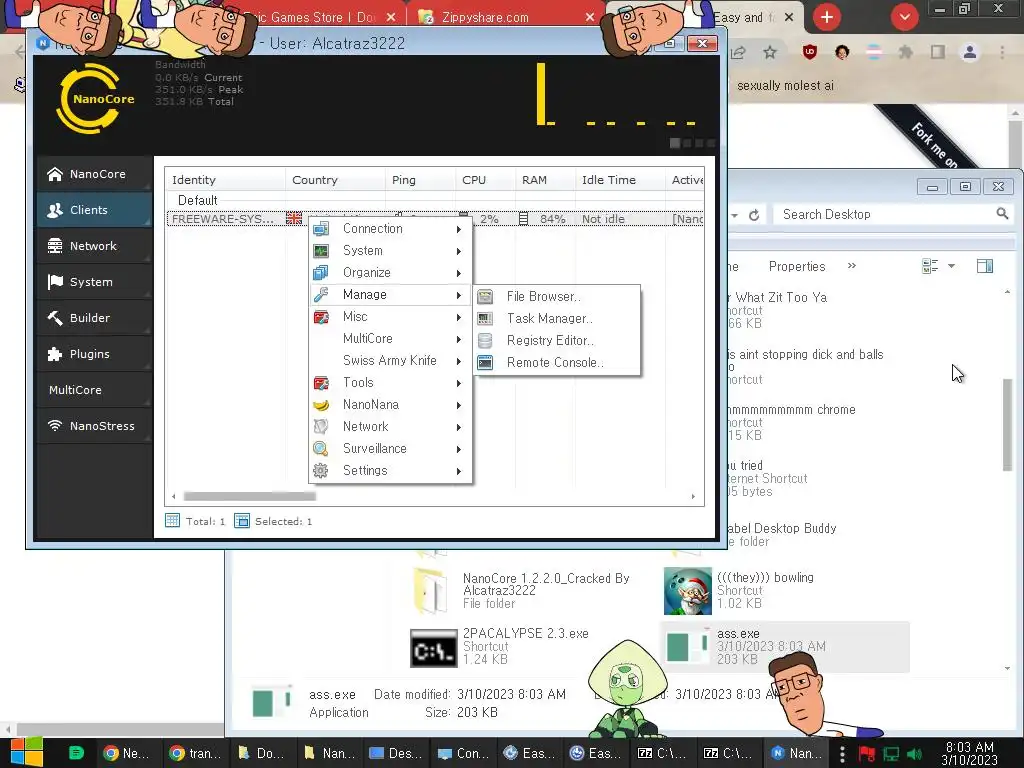The width and height of the screenshot is (1024, 768).
Task: Expand the Surveillance submenu arrow
Action: coord(459,449)
